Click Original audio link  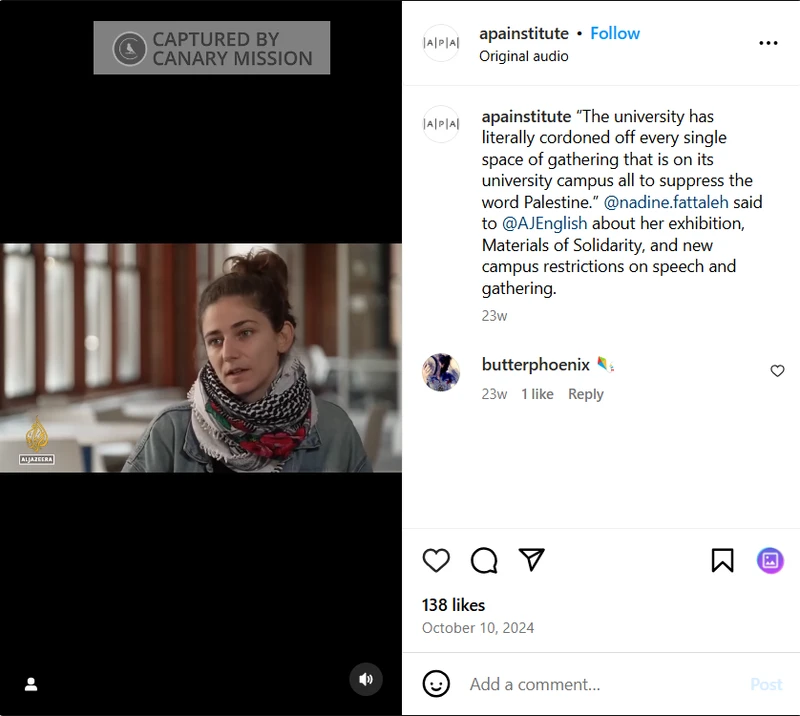(x=524, y=56)
